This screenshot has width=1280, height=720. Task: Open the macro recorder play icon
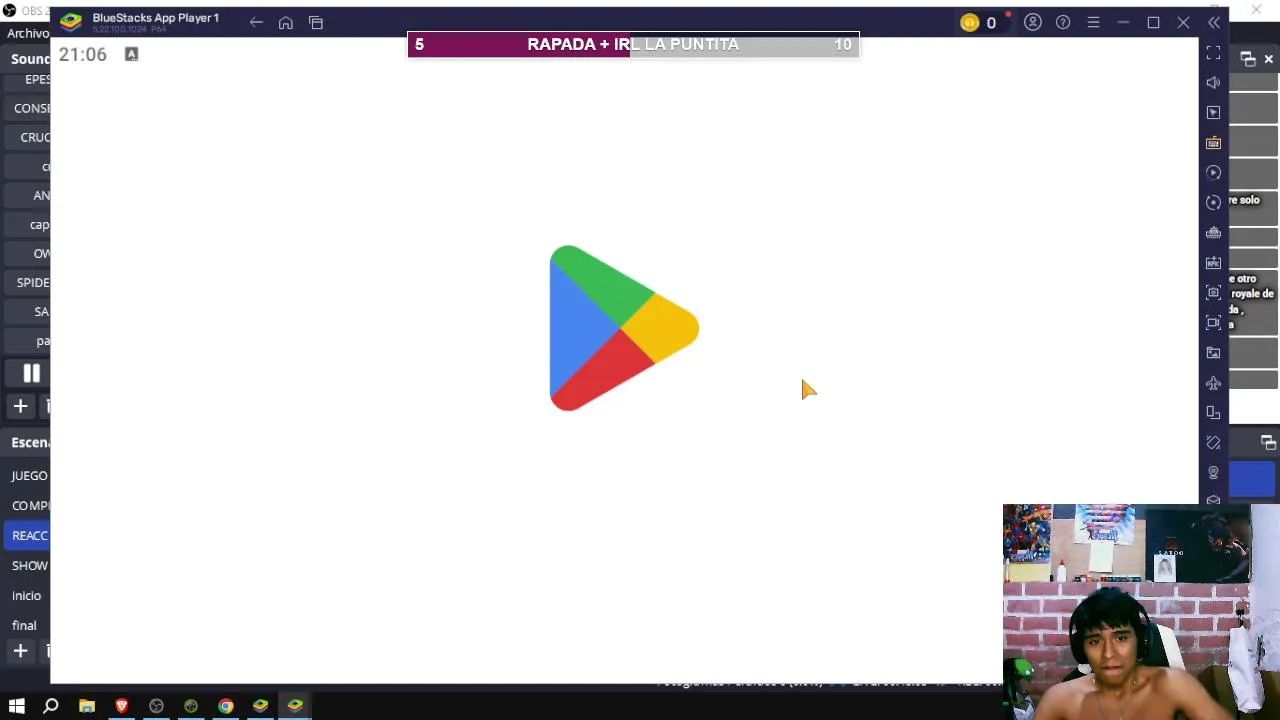(x=1214, y=172)
